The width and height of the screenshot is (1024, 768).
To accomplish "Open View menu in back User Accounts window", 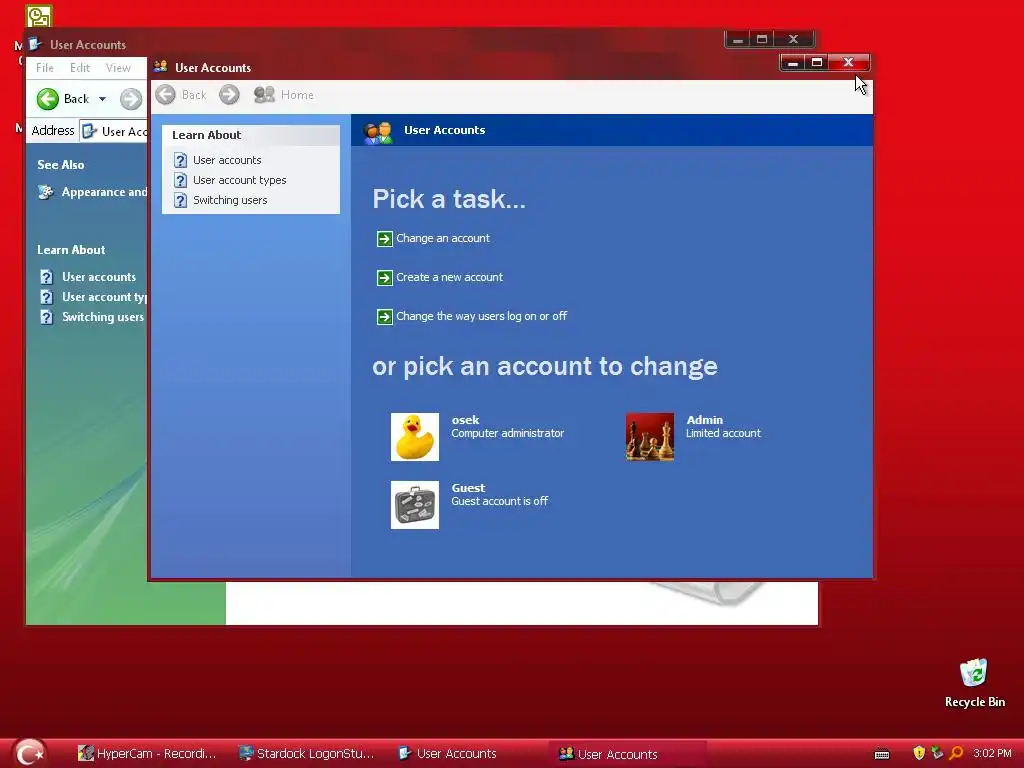I will [x=118, y=68].
